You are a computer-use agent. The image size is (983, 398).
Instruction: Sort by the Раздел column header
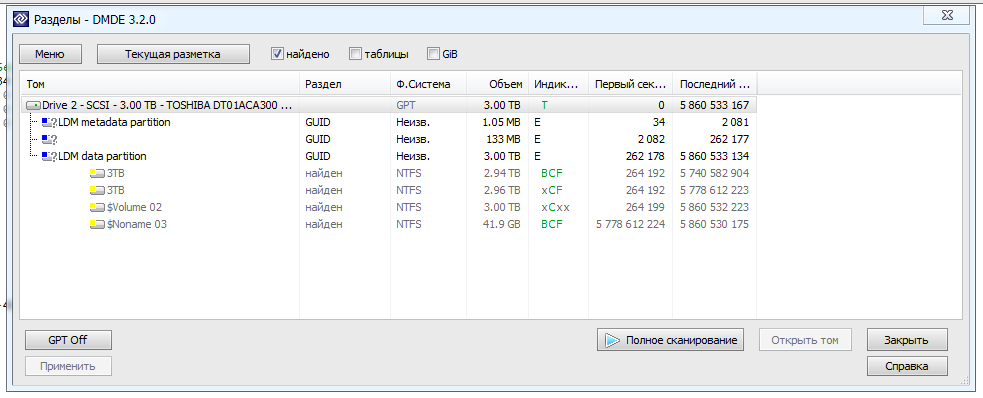(345, 84)
